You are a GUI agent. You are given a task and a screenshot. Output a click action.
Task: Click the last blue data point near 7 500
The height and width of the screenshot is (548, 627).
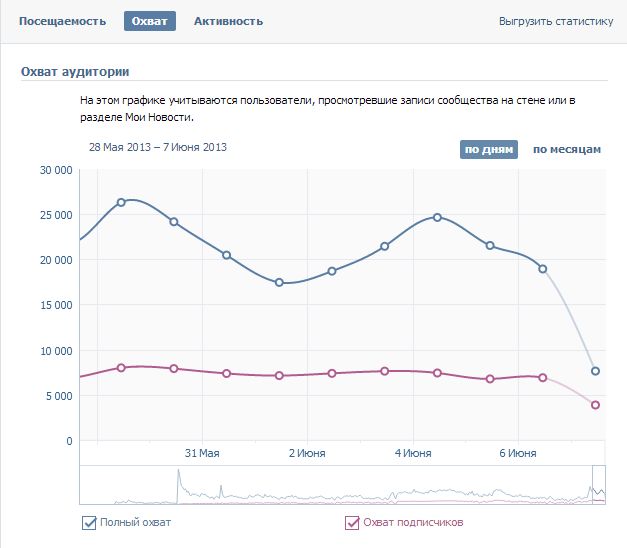[596, 371]
